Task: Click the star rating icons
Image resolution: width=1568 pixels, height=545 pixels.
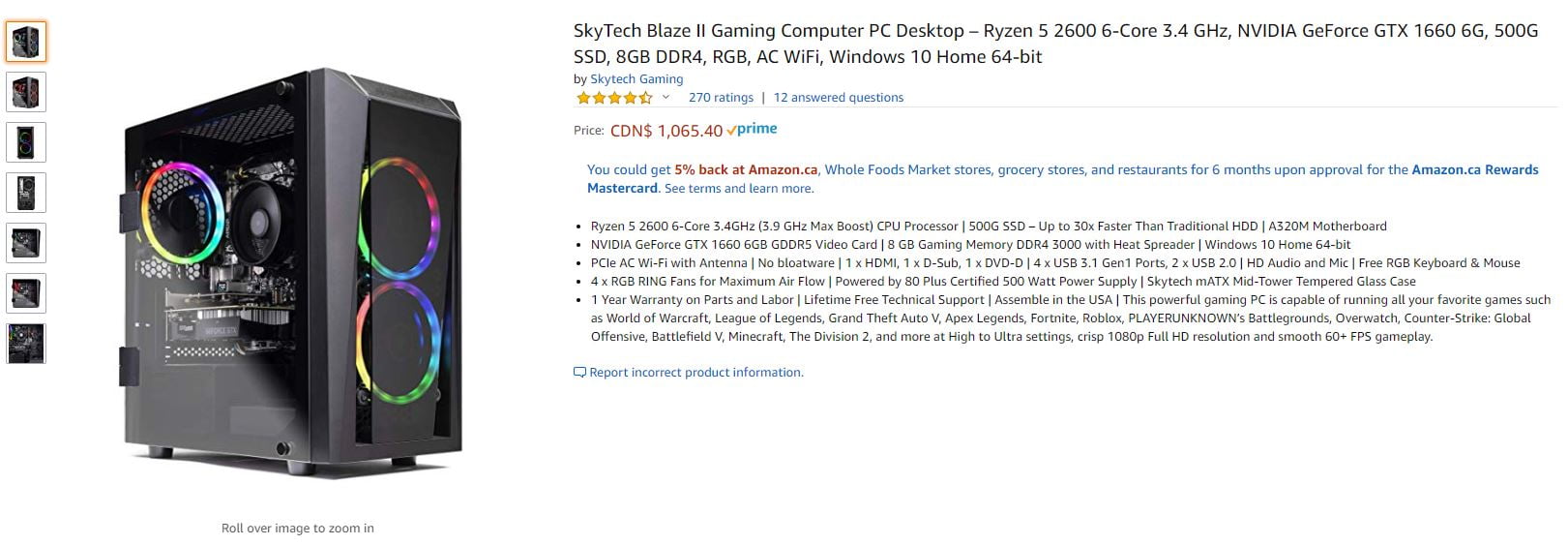Action: (614, 98)
